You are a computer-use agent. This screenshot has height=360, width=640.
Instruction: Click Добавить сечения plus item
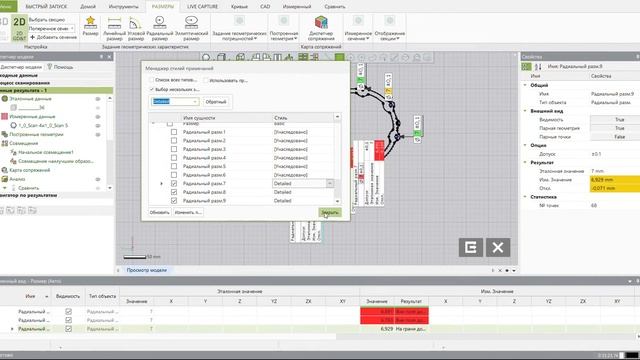pyautogui.click(x=53, y=37)
